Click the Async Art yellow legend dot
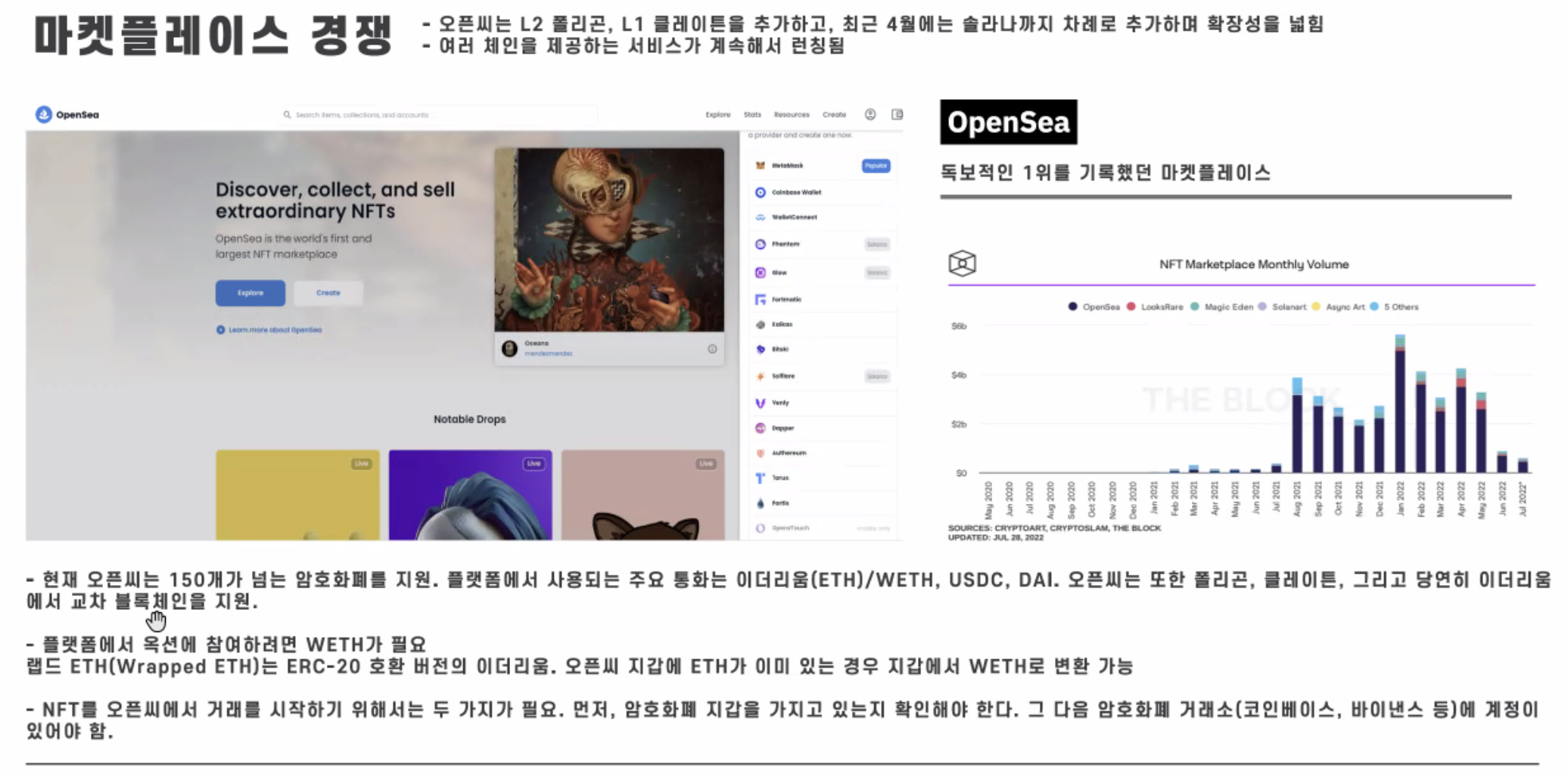Screen dimensions: 1568x778 (1316, 307)
